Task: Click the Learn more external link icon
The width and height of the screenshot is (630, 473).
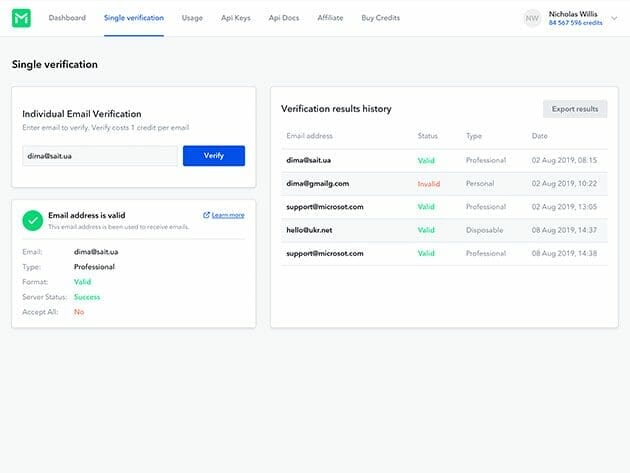Action: [x=206, y=215]
